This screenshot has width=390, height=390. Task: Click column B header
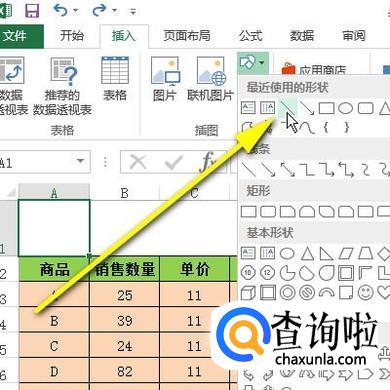125,193
